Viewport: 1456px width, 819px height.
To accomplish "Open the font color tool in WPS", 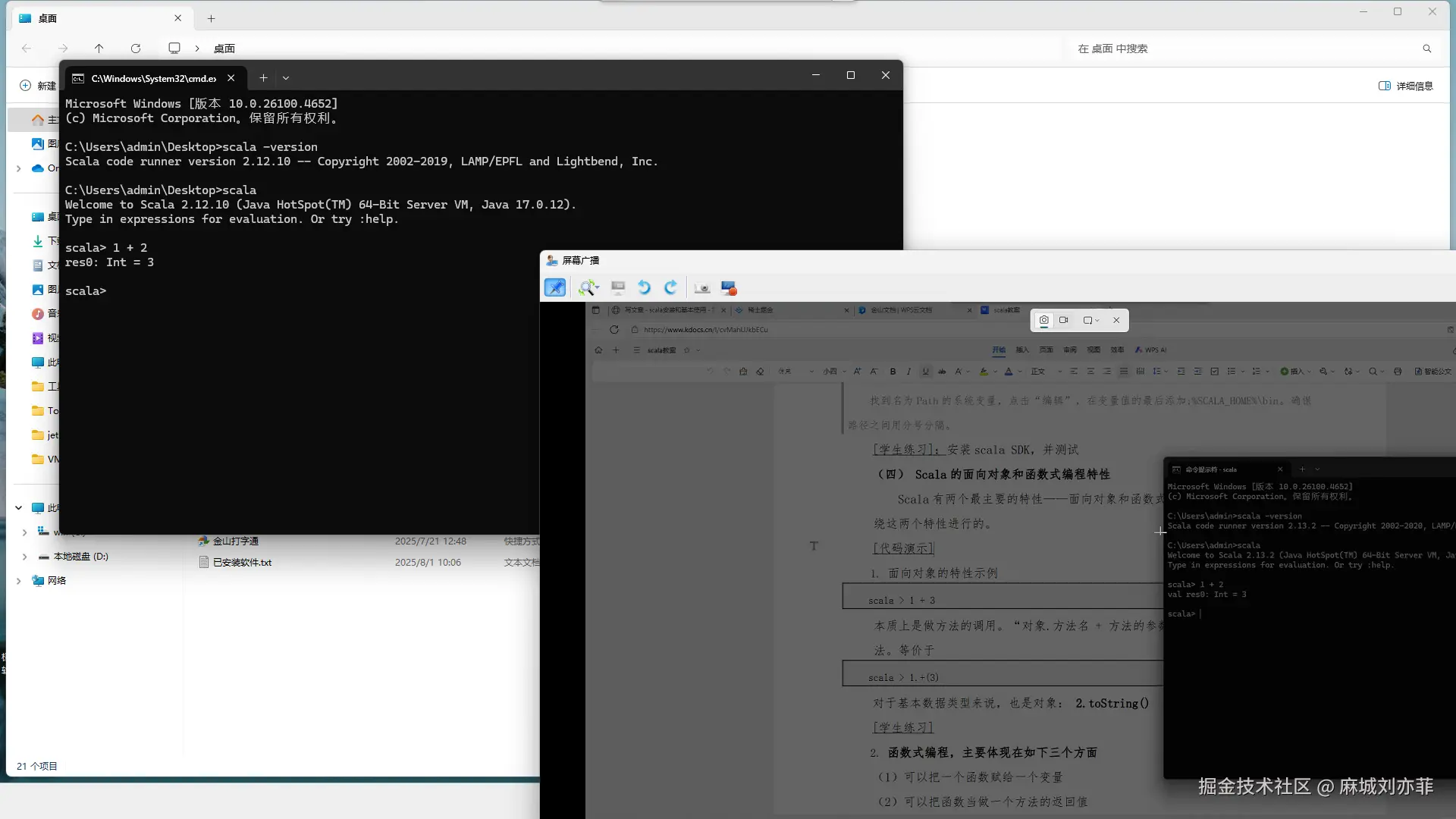I will (x=1009, y=372).
